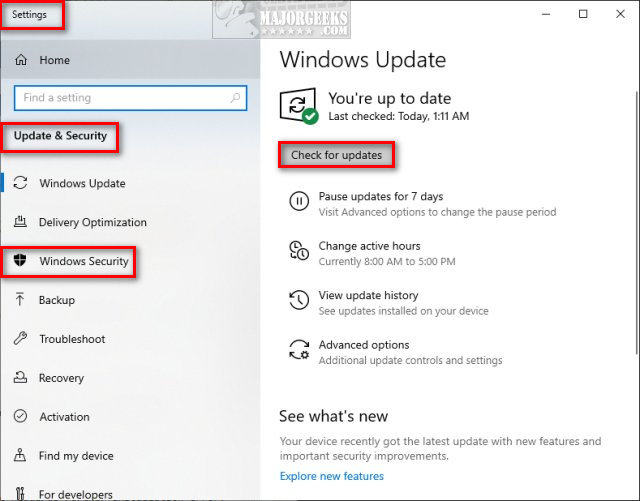Click the Recovery icon
This screenshot has width=640, height=501.
point(20,377)
